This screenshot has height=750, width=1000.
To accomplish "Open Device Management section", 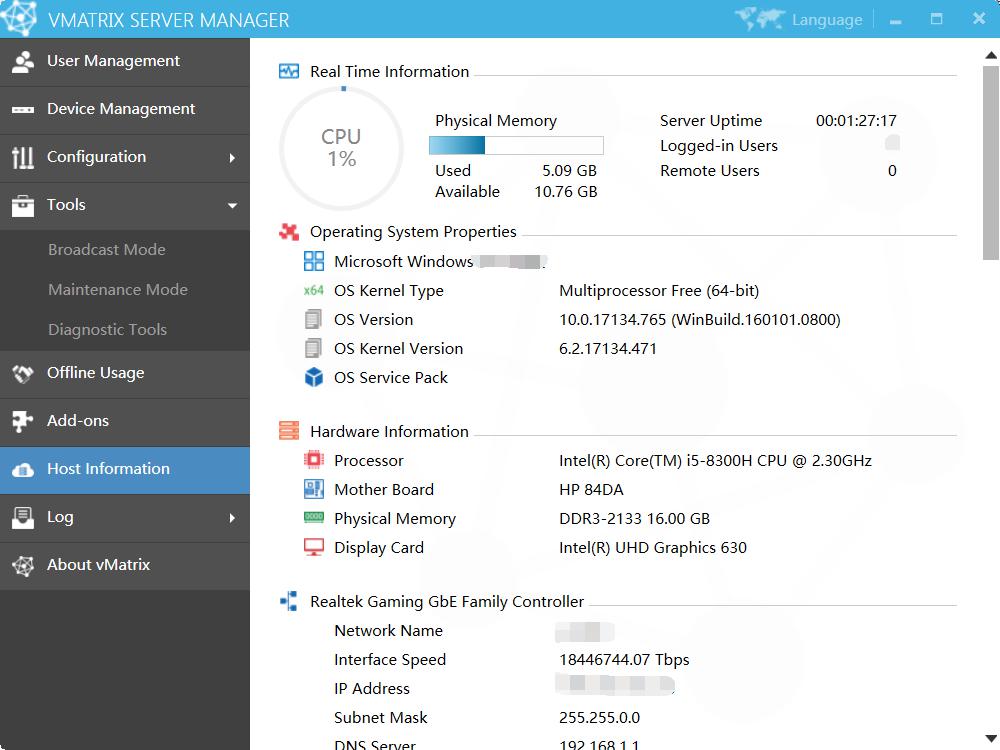I will pos(125,110).
